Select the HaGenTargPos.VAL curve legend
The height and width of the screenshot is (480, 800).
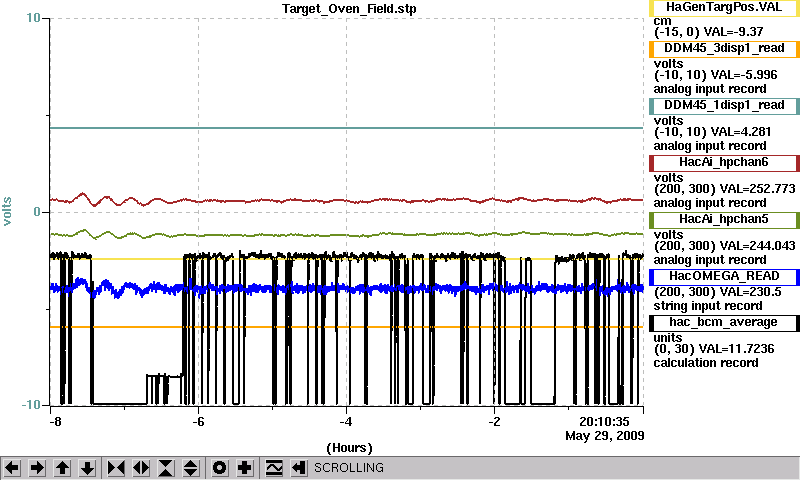(724, 8)
